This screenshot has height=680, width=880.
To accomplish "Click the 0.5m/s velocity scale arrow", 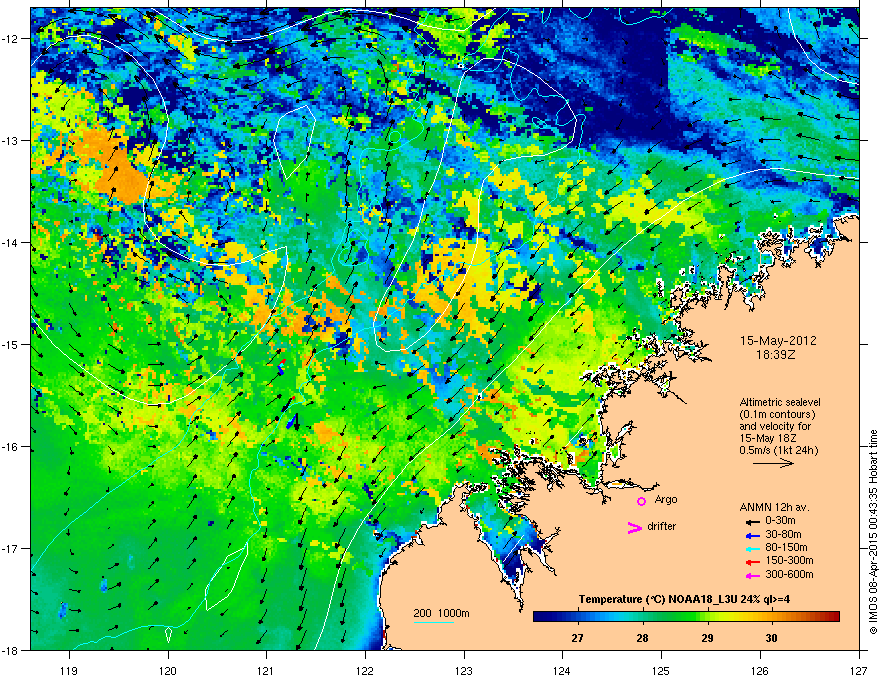I will tap(773, 463).
